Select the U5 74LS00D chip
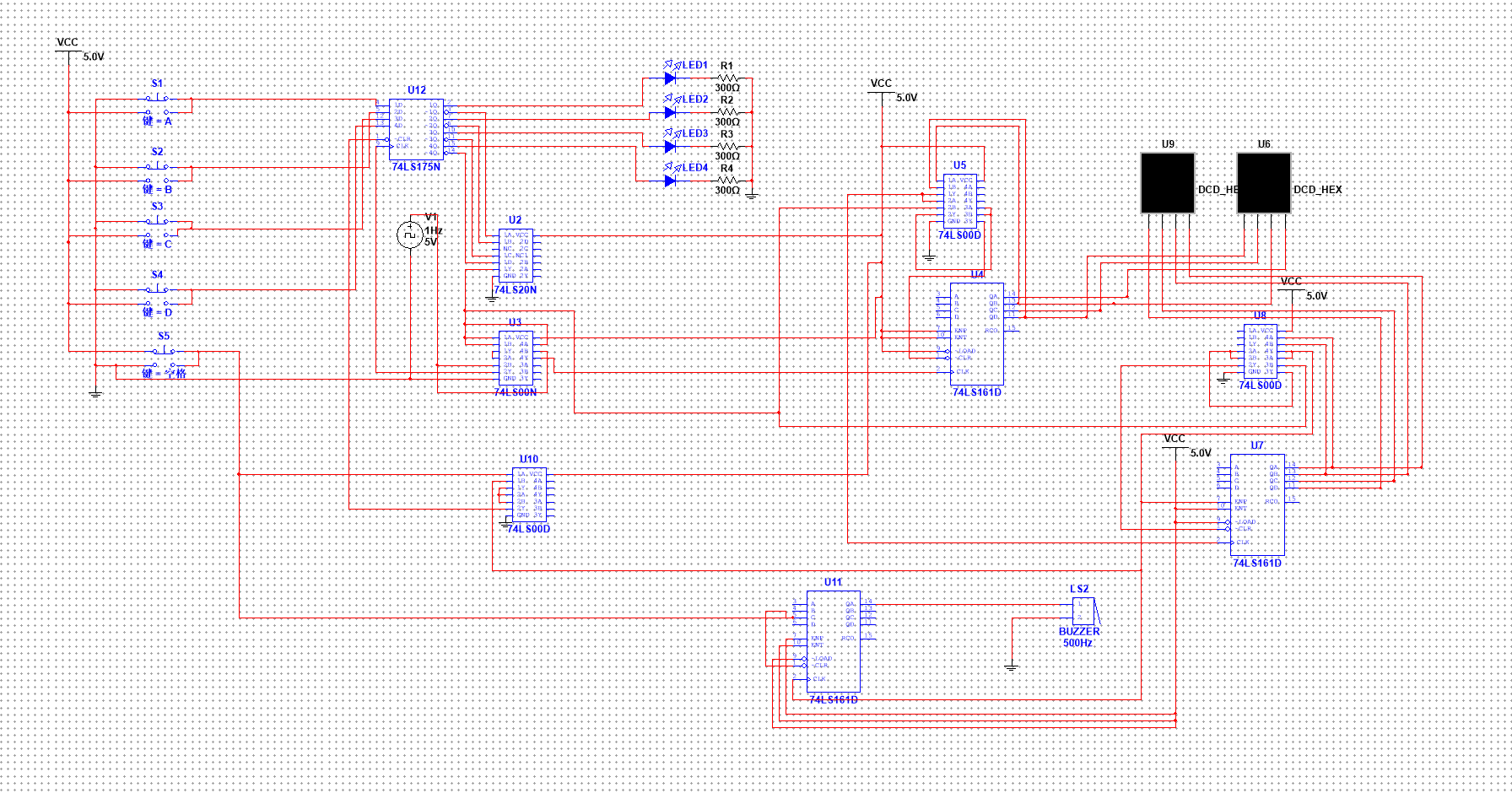The width and height of the screenshot is (1512, 793). (960, 201)
